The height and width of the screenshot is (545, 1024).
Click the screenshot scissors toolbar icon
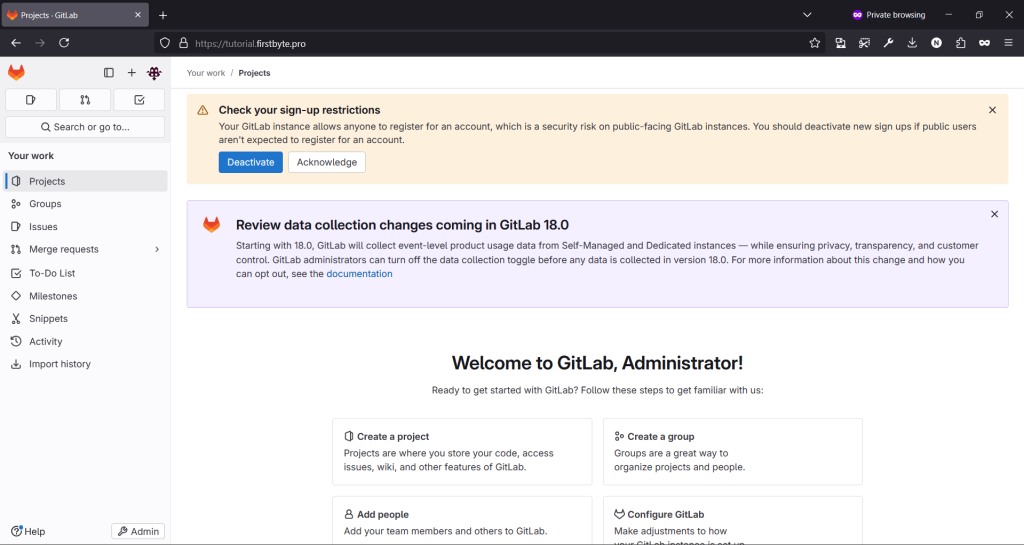[x=864, y=43]
